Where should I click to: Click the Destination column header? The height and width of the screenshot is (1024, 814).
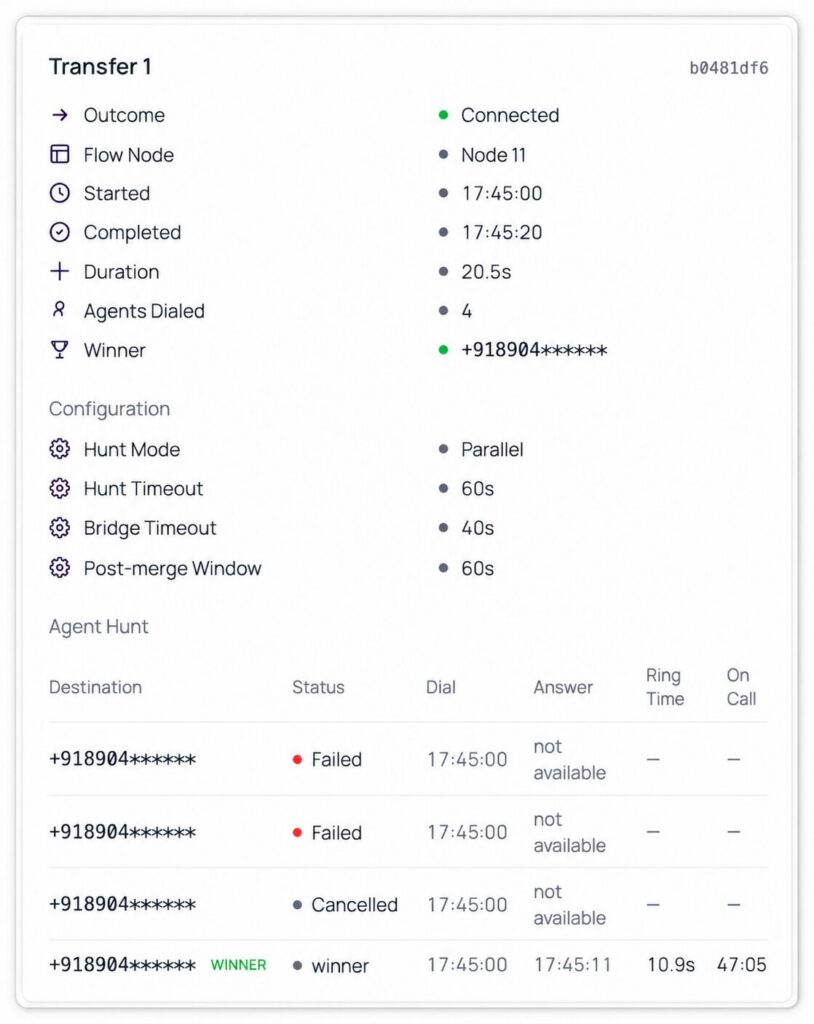[x=95, y=687]
